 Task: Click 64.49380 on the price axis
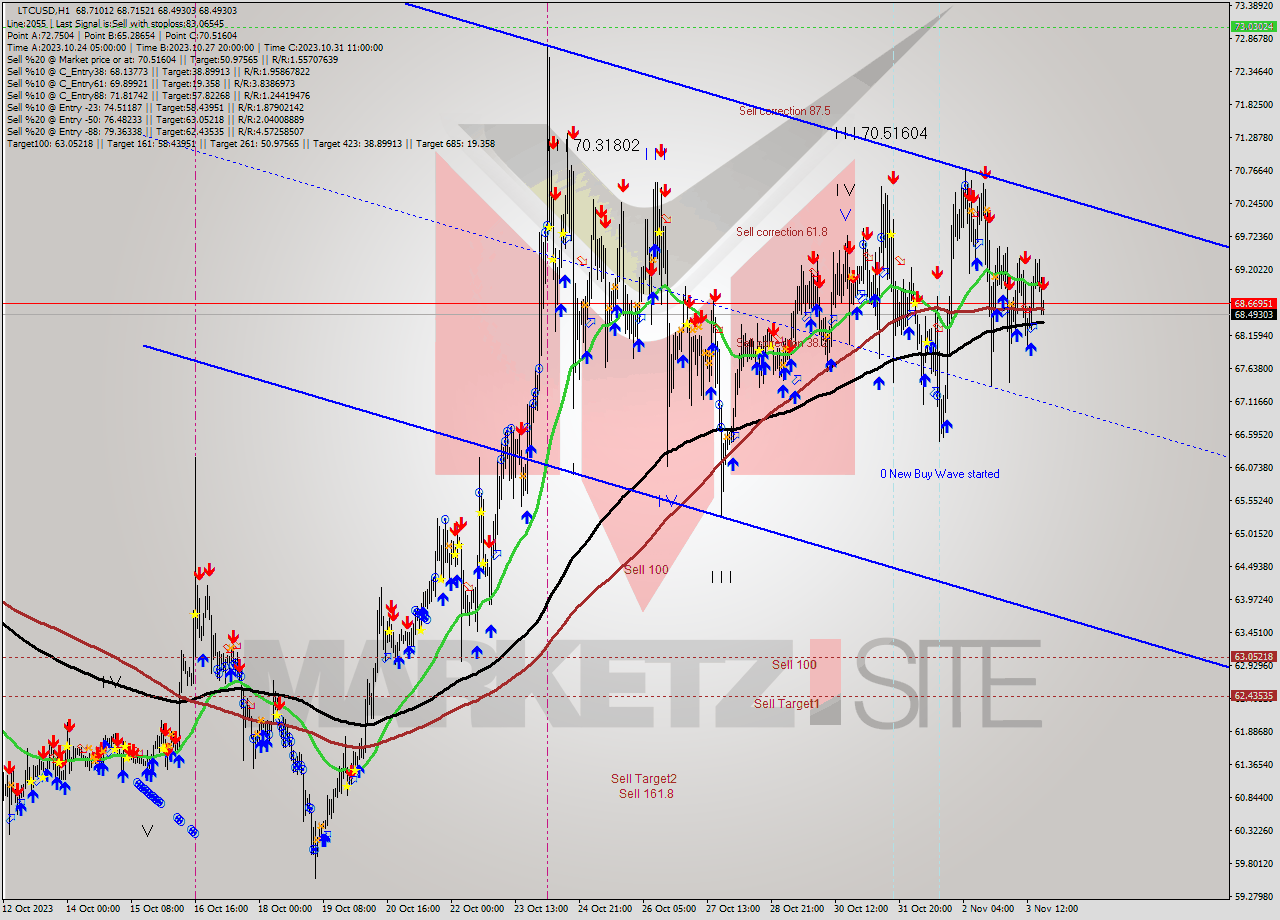coord(1253,567)
